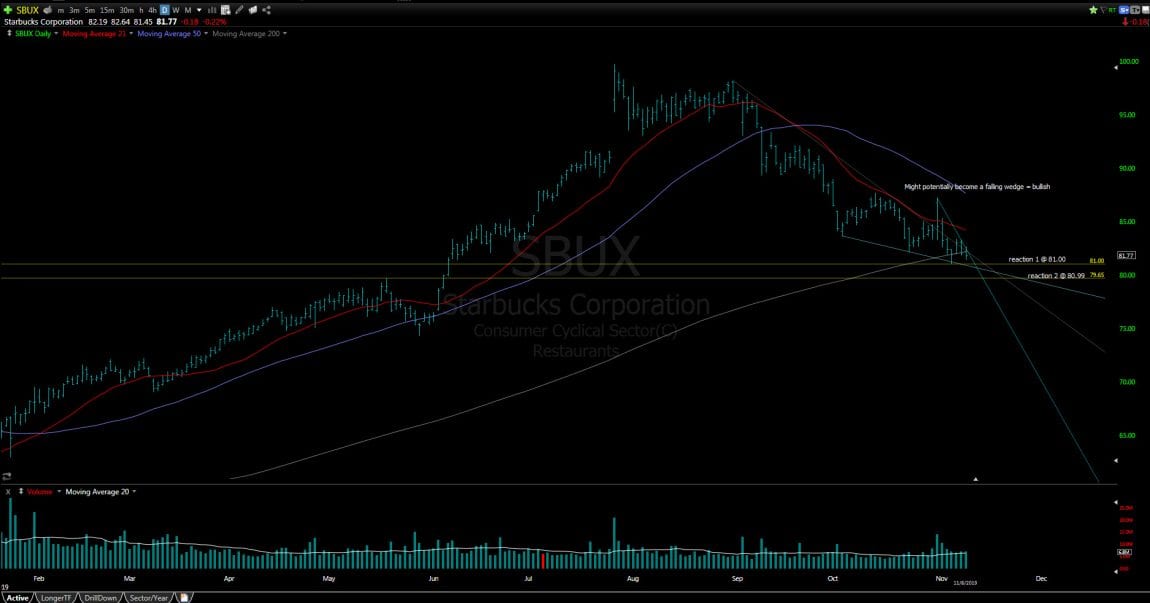This screenshot has height=603, width=1150.
Task: Click the red Volume plot label
Action: (40, 491)
